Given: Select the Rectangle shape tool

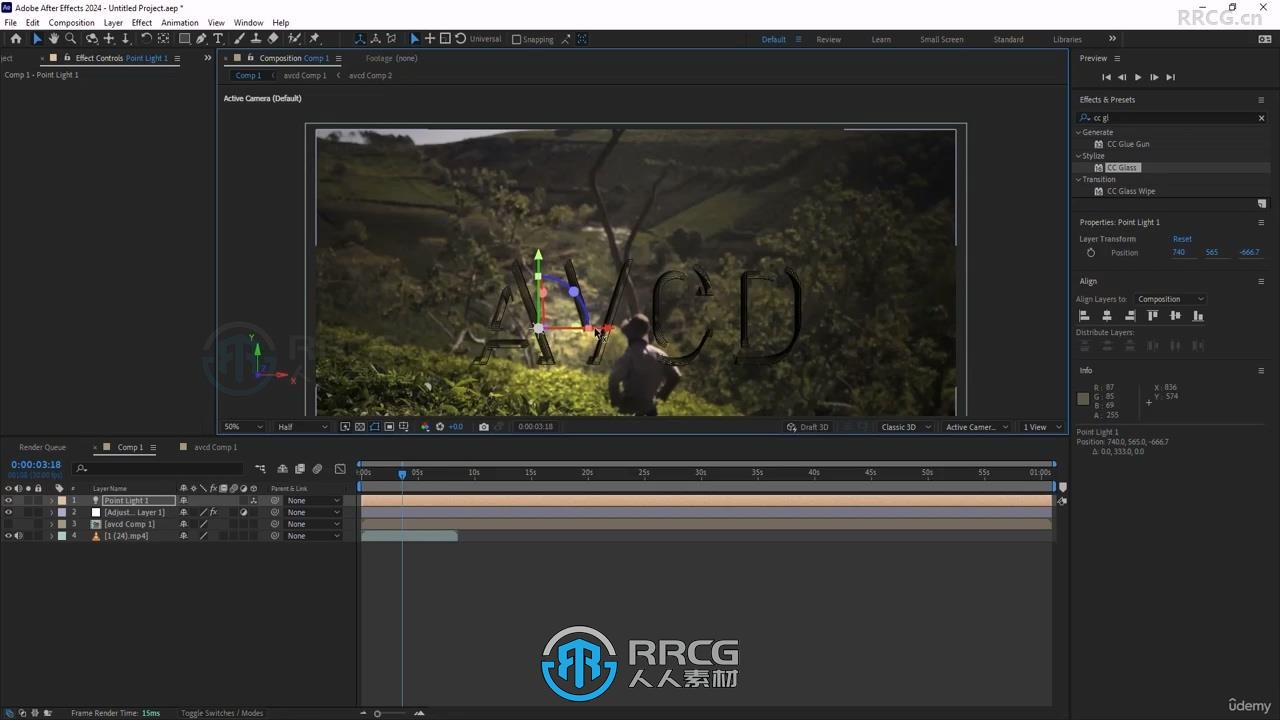Looking at the screenshot, I should 184,39.
